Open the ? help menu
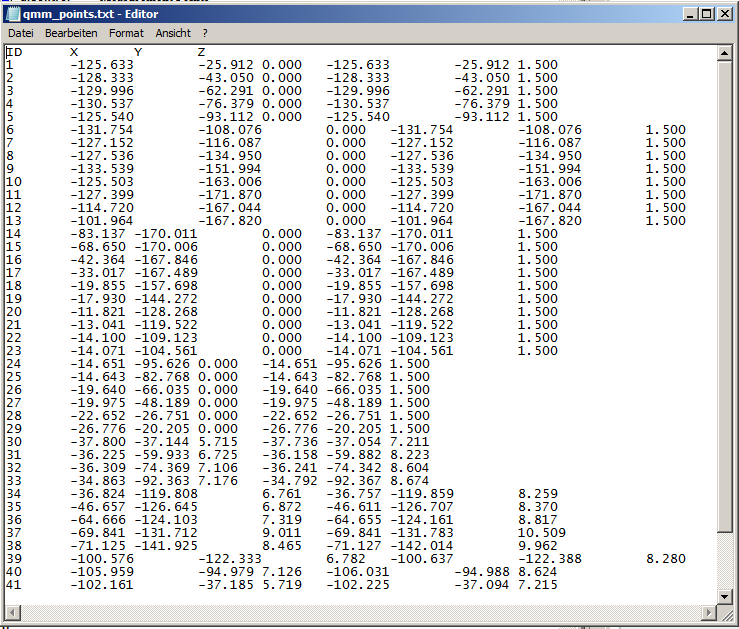Image resolution: width=739 pixels, height=629 pixels. [x=204, y=33]
